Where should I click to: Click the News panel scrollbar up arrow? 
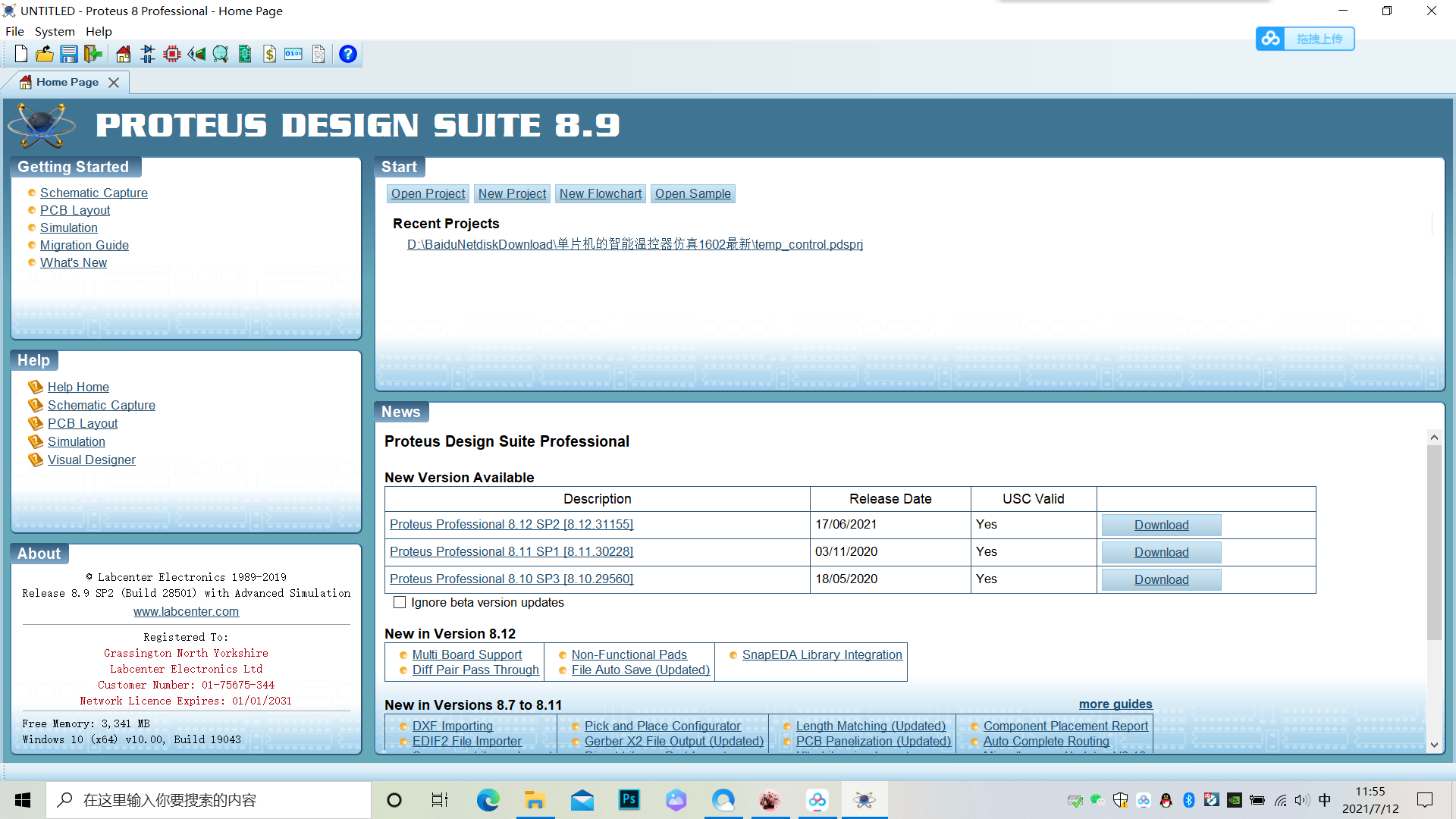point(1434,438)
